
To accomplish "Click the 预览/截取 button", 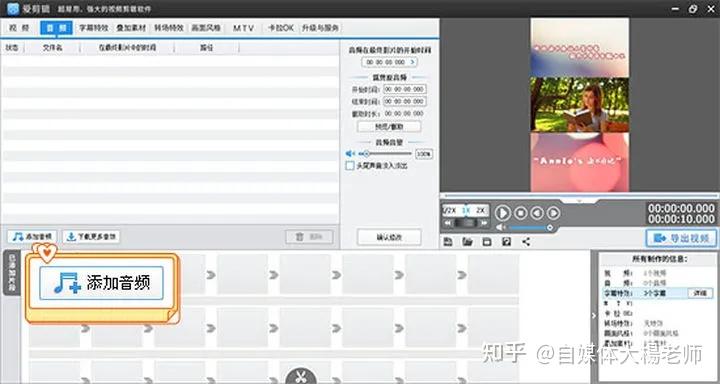I will coord(389,126).
